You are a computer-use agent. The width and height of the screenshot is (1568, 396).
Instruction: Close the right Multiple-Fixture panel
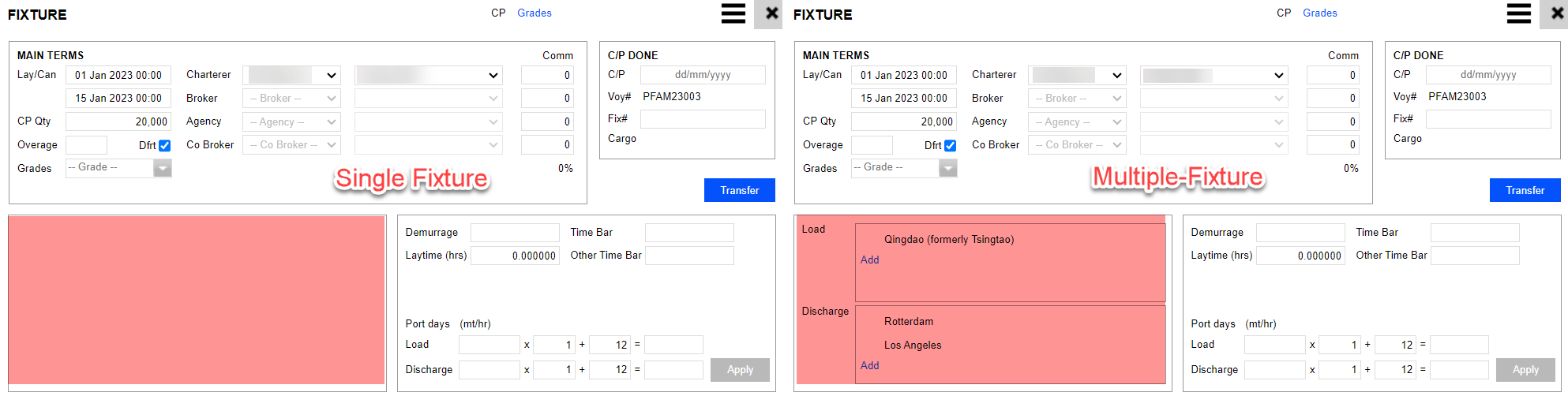[x=1556, y=14]
